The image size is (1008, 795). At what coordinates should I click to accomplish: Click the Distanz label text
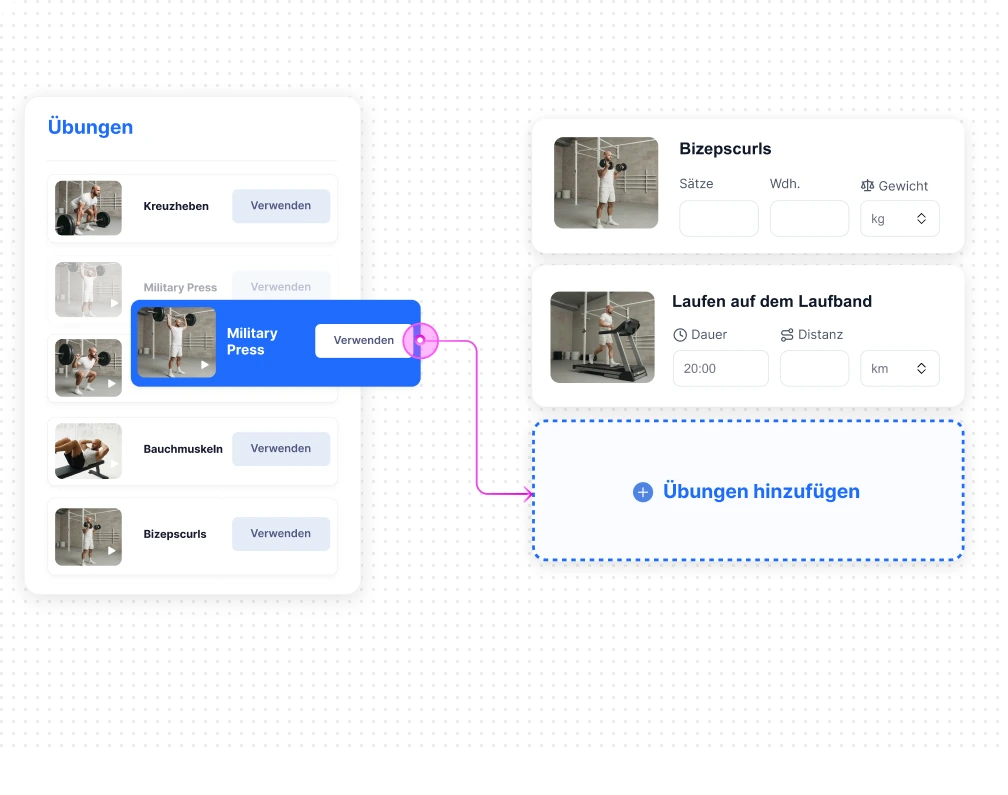tap(820, 335)
